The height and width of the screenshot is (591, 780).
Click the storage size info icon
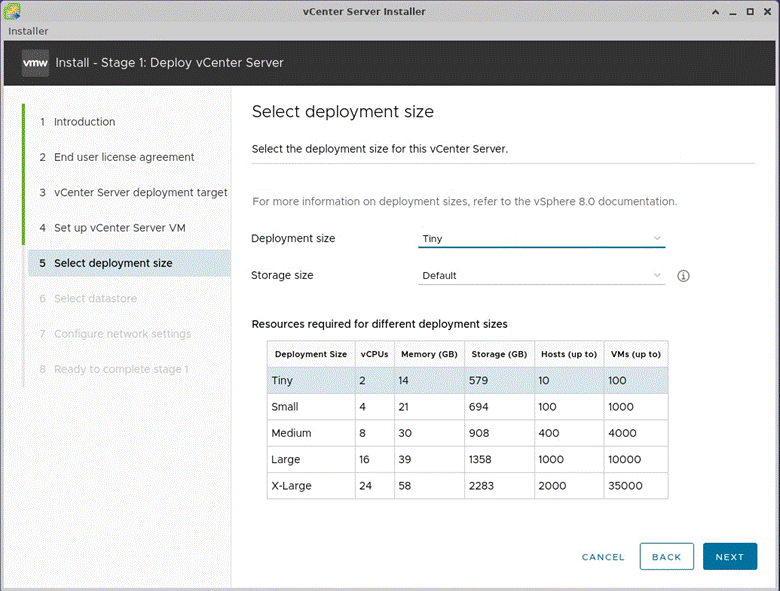[x=683, y=276]
